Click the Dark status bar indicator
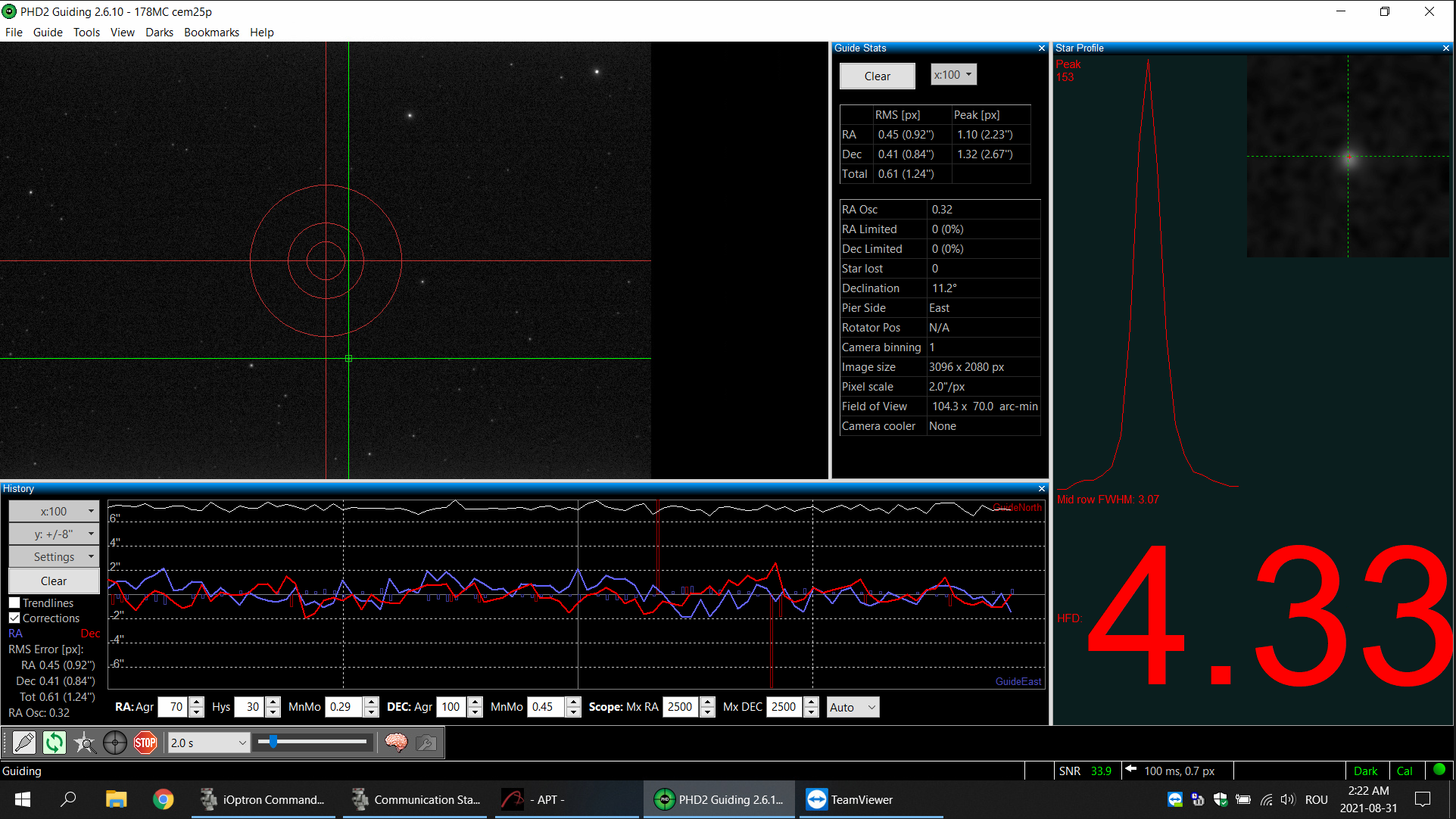Viewport: 1456px width, 819px height. pyautogui.click(x=1365, y=771)
